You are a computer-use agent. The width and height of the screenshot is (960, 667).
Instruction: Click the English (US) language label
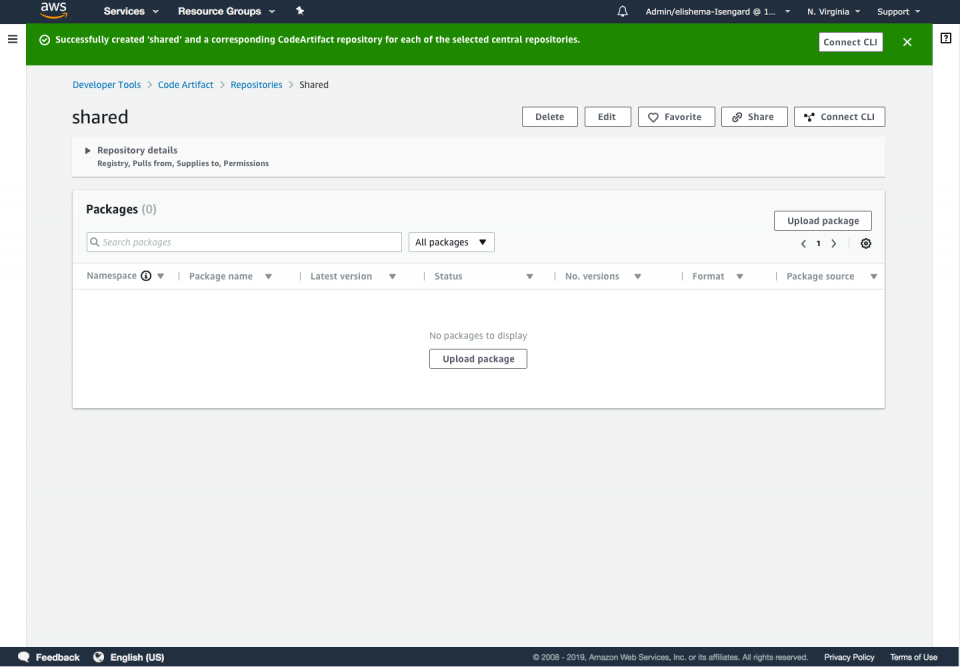[x=137, y=657]
